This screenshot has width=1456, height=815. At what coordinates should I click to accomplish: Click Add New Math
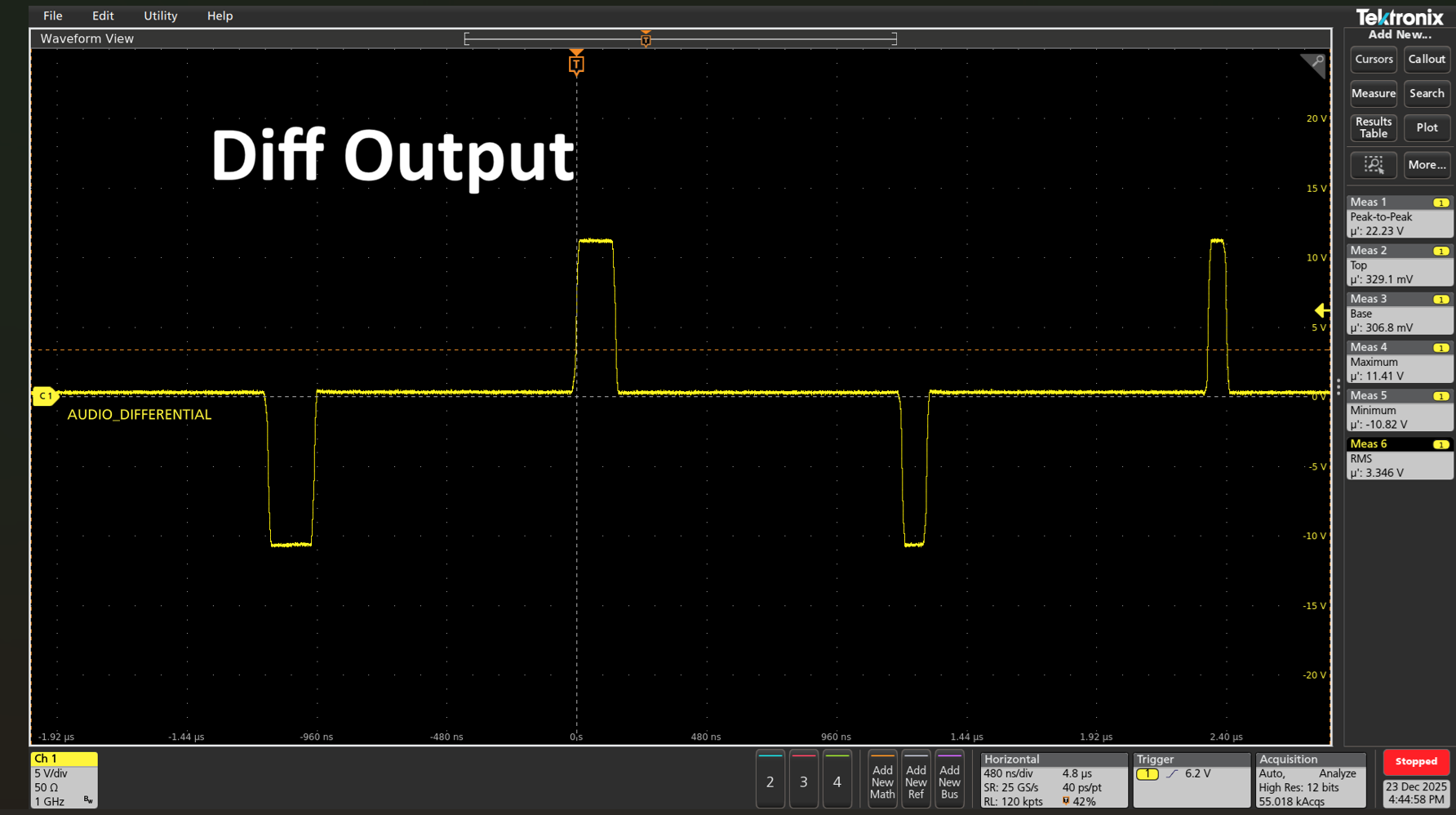pos(882,780)
